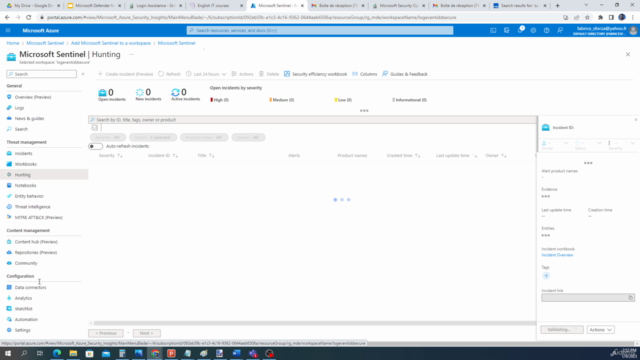640x360 pixels.
Task: Sort by the Last update time column
Action: pos(456,156)
